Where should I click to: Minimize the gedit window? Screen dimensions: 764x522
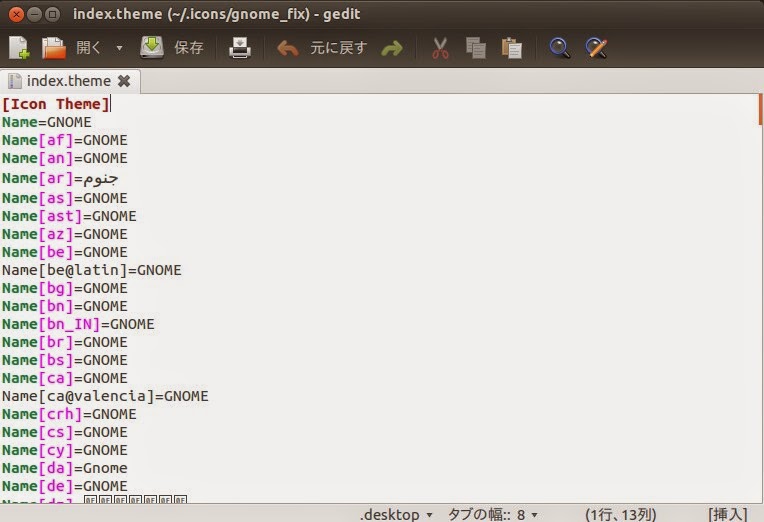[34, 15]
